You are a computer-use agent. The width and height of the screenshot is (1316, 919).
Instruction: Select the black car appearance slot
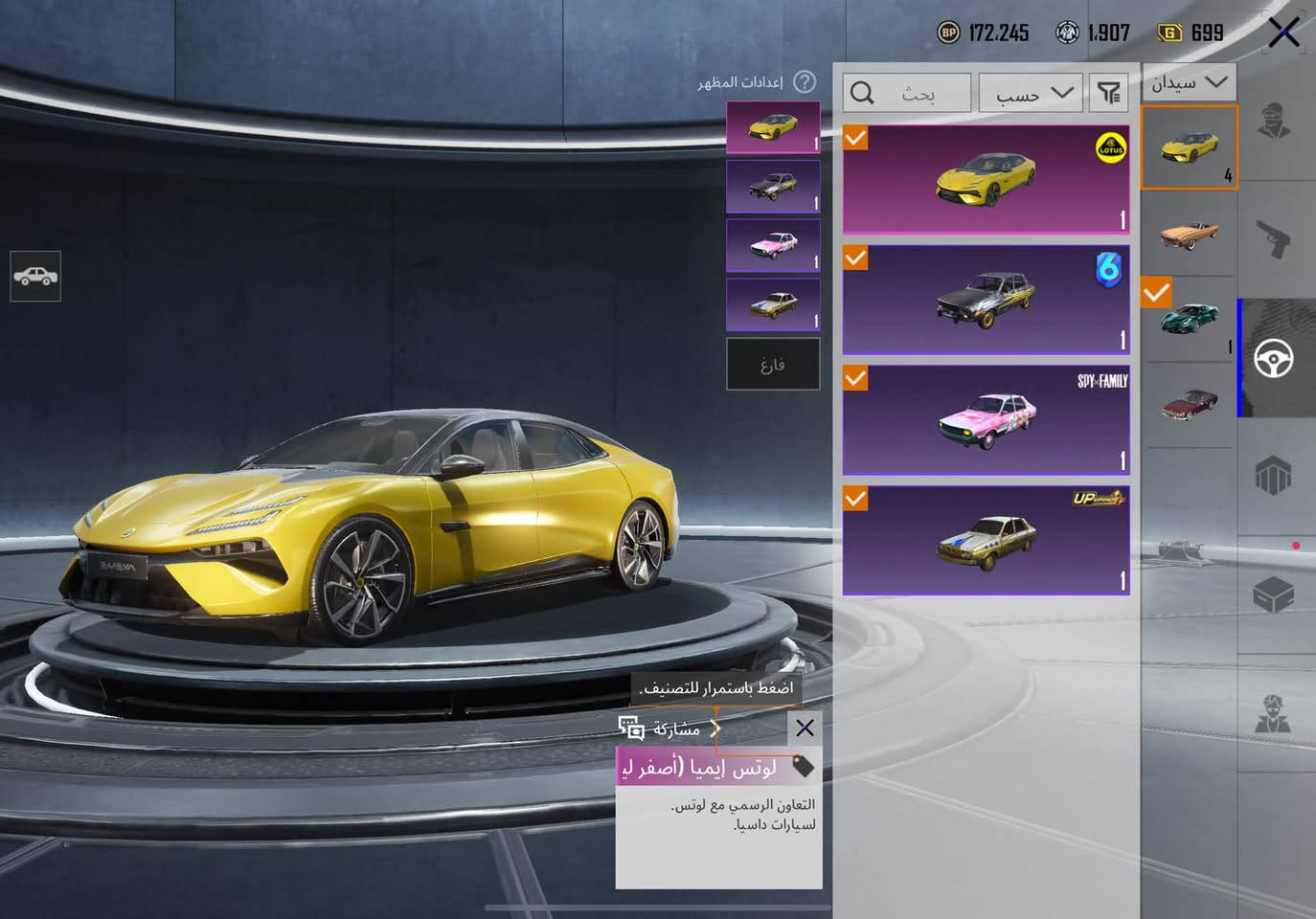point(773,186)
